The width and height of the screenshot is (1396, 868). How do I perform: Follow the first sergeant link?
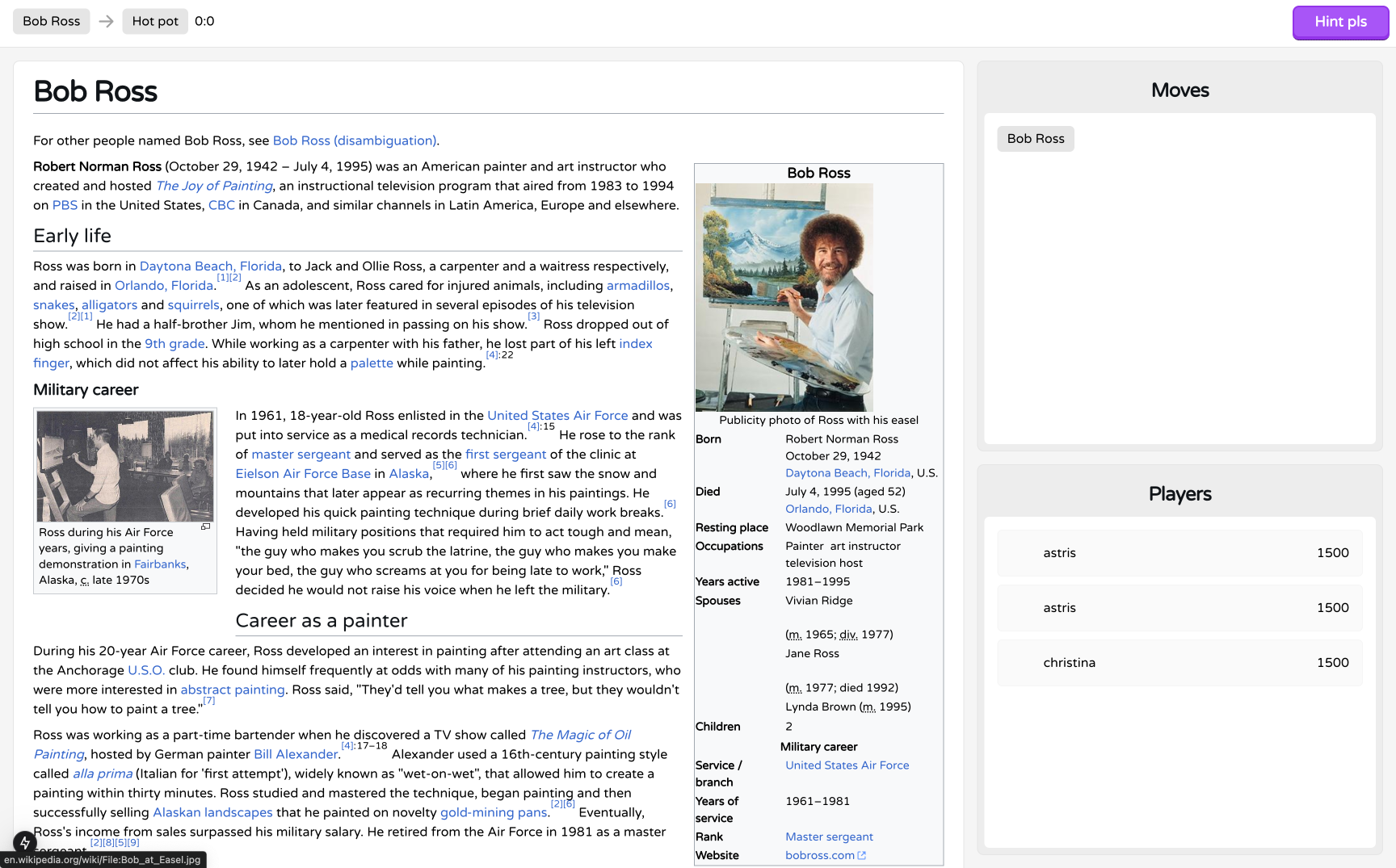pos(506,455)
